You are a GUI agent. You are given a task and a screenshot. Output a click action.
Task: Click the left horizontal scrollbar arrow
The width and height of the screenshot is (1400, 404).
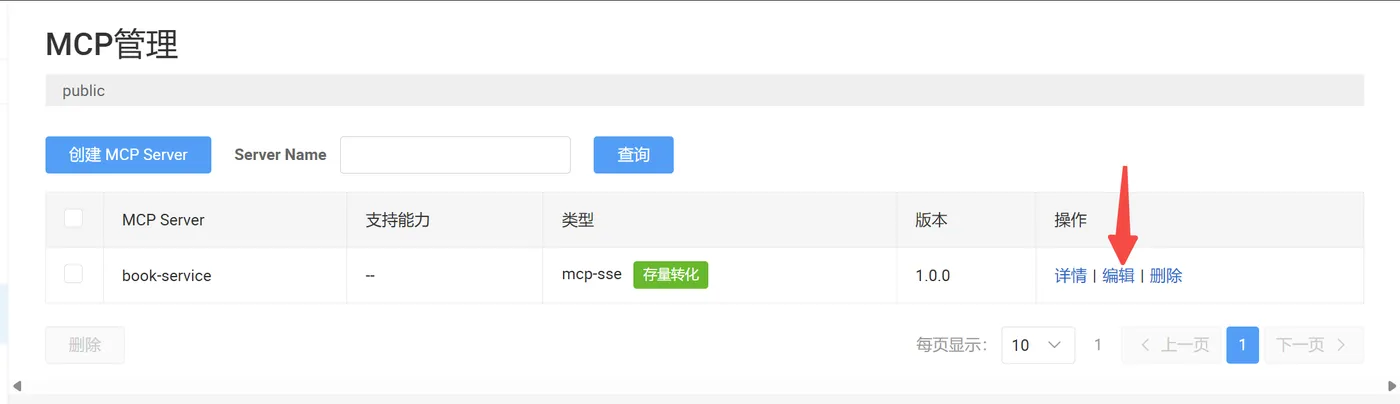pyautogui.click(x=16, y=385)
